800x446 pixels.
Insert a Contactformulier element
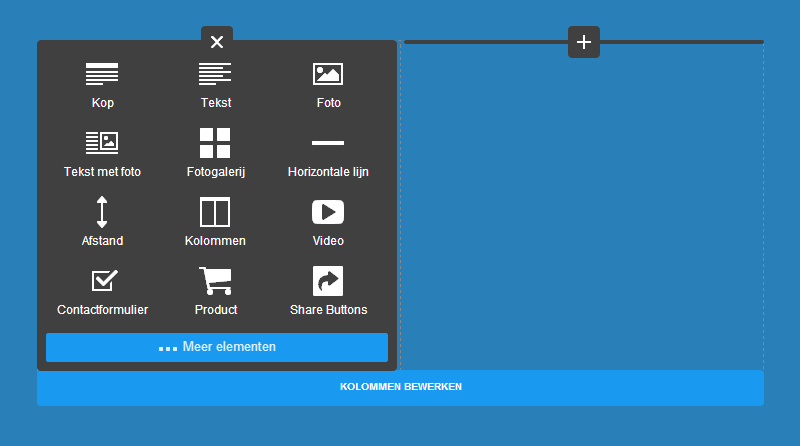[103, 292]
